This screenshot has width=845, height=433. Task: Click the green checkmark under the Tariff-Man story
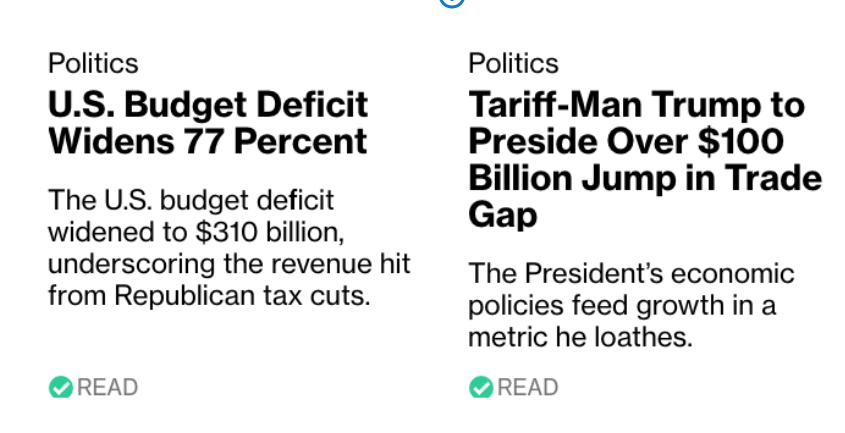tap(481, 387)
